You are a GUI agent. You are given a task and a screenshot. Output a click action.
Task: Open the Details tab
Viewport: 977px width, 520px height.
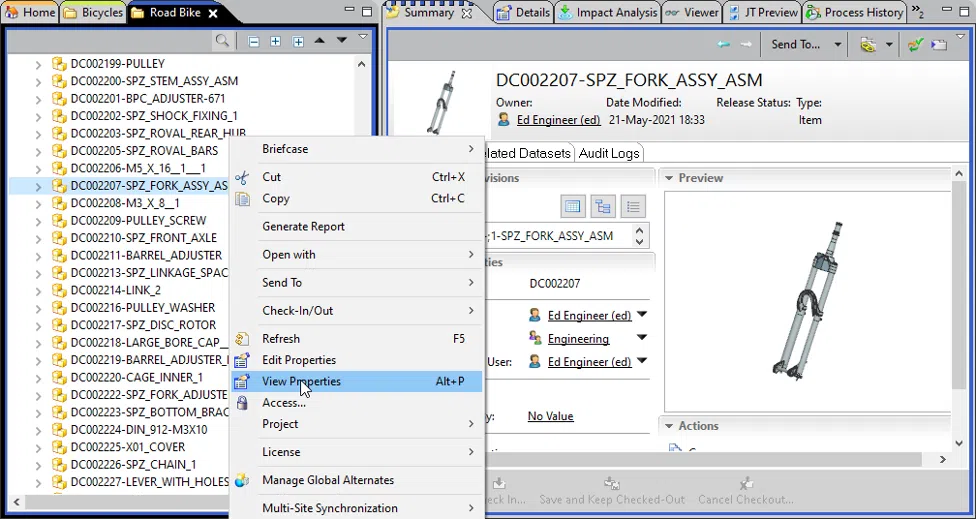[524, 12]
